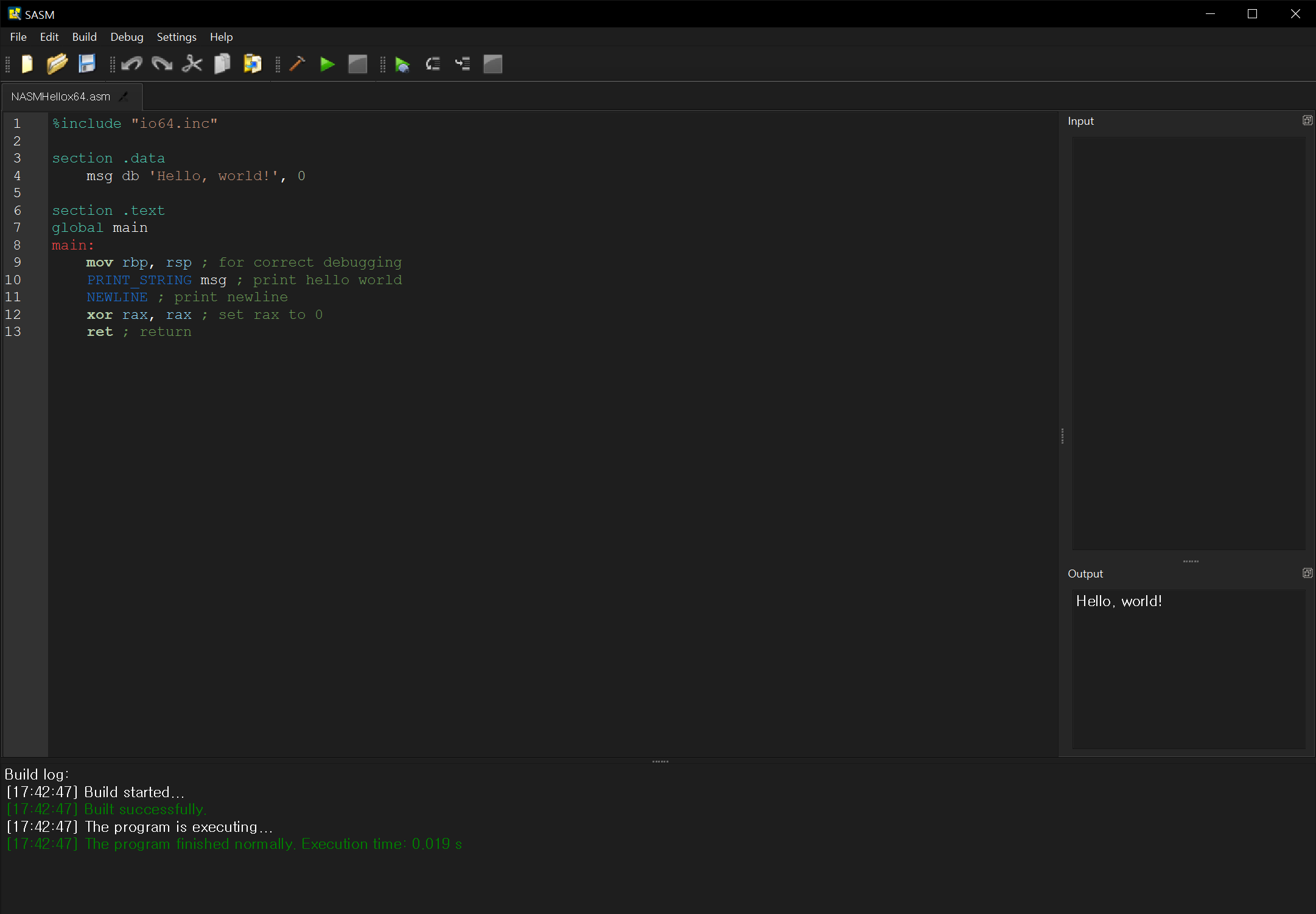Select the NASMHellox64.asm tab

pyautogui.click(x=60, y=97)
